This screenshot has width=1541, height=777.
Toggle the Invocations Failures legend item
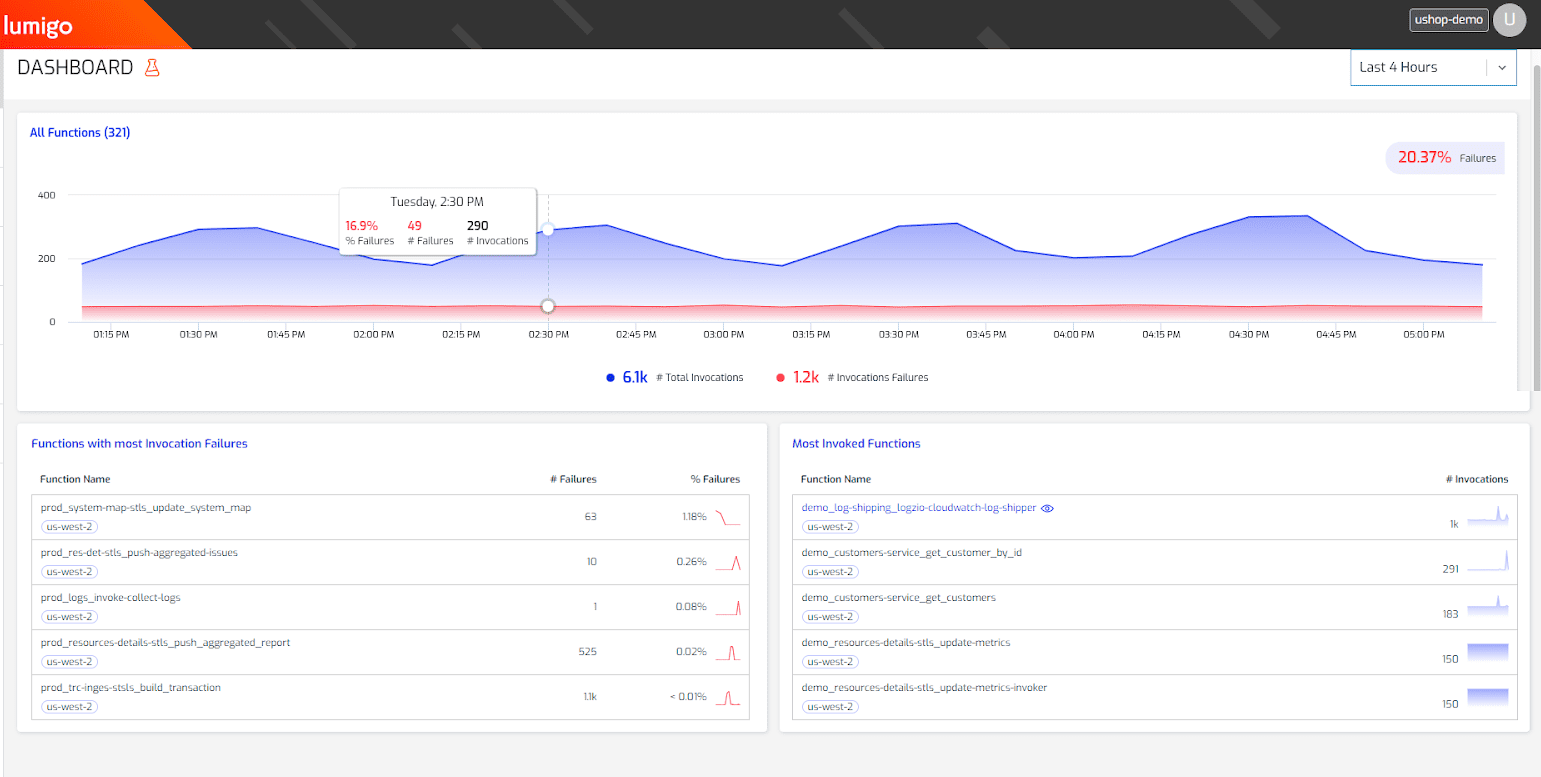[x=853, y=377]
